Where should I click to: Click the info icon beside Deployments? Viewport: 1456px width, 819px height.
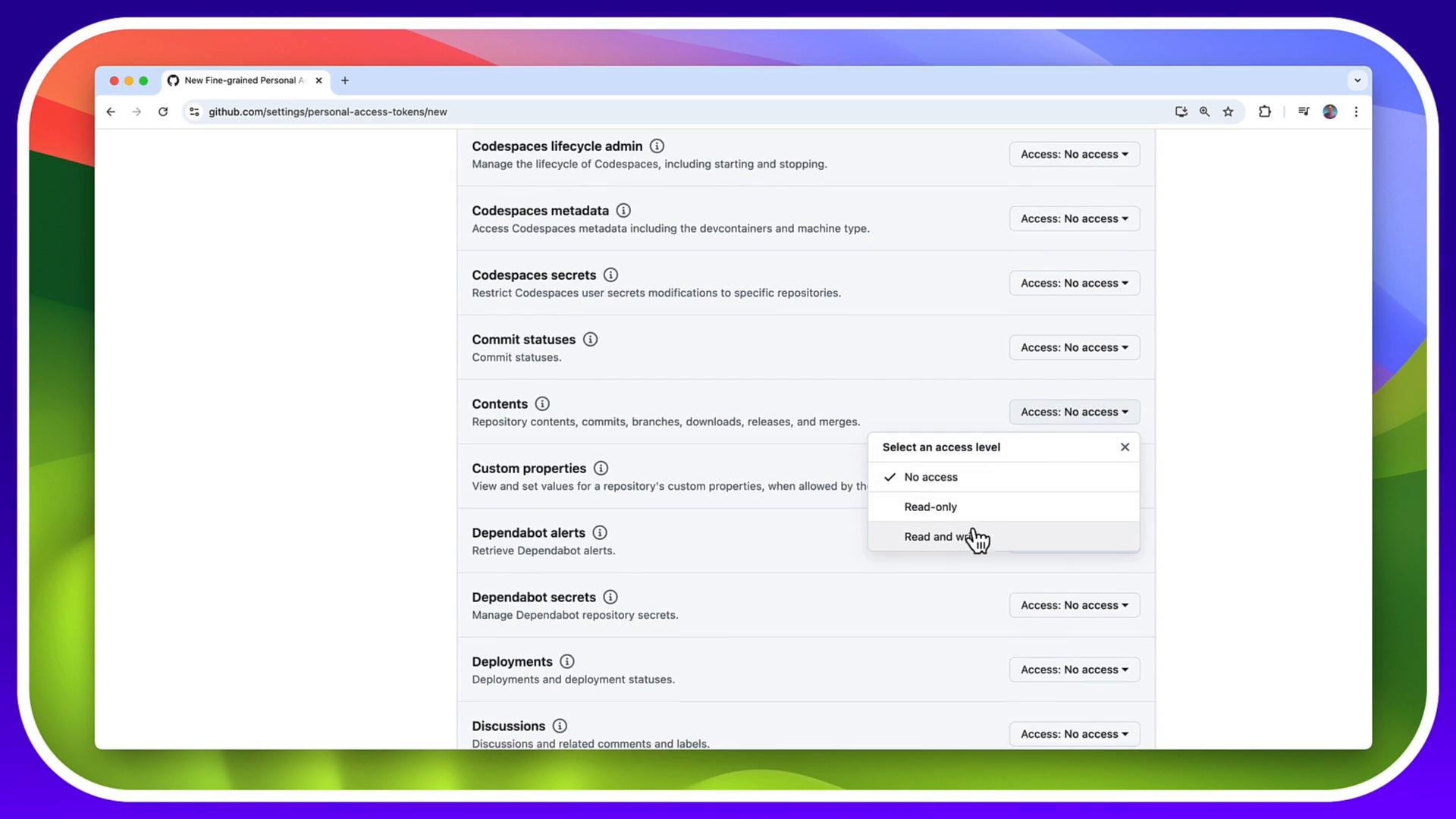567,662
